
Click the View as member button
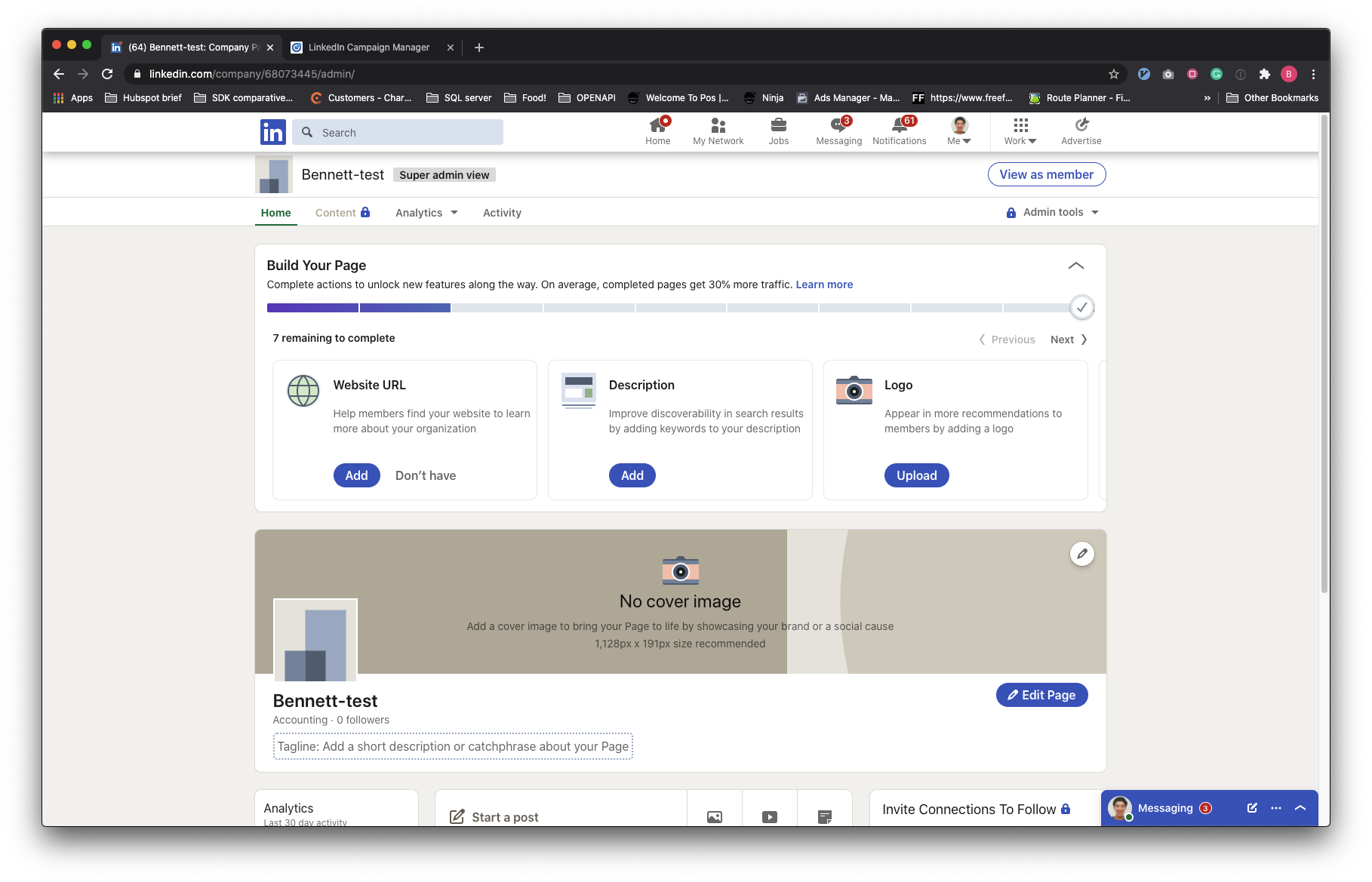[1046, 174]
